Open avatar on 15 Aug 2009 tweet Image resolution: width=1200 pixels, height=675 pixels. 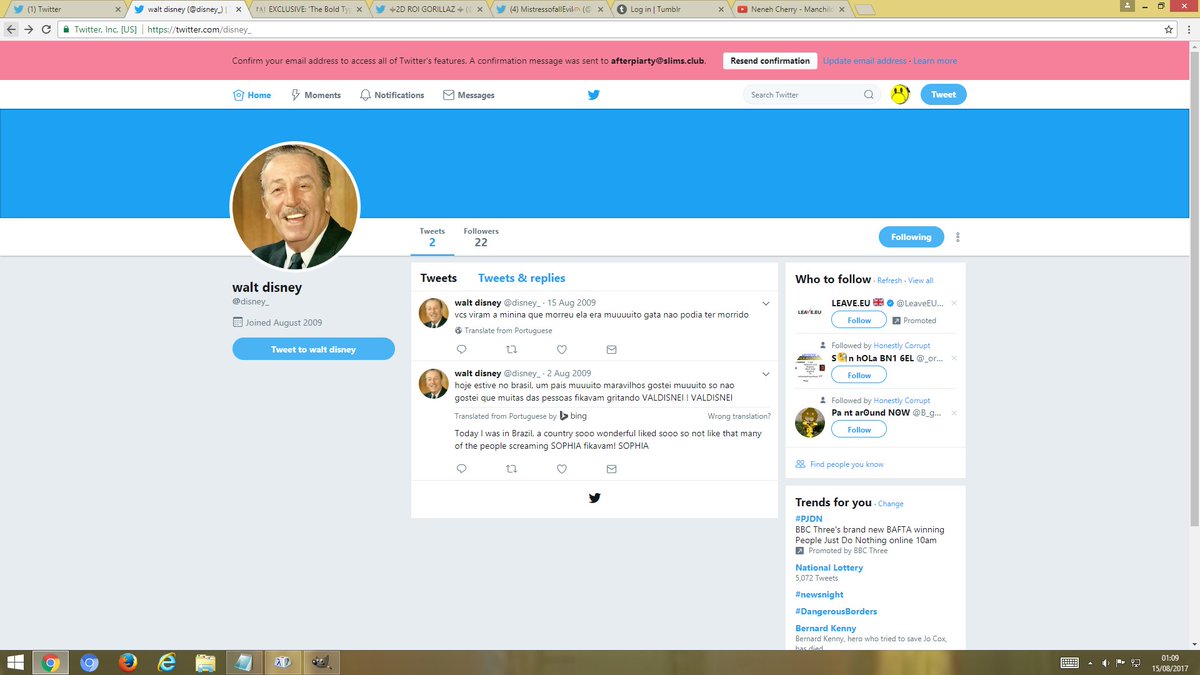click(432, 313)
